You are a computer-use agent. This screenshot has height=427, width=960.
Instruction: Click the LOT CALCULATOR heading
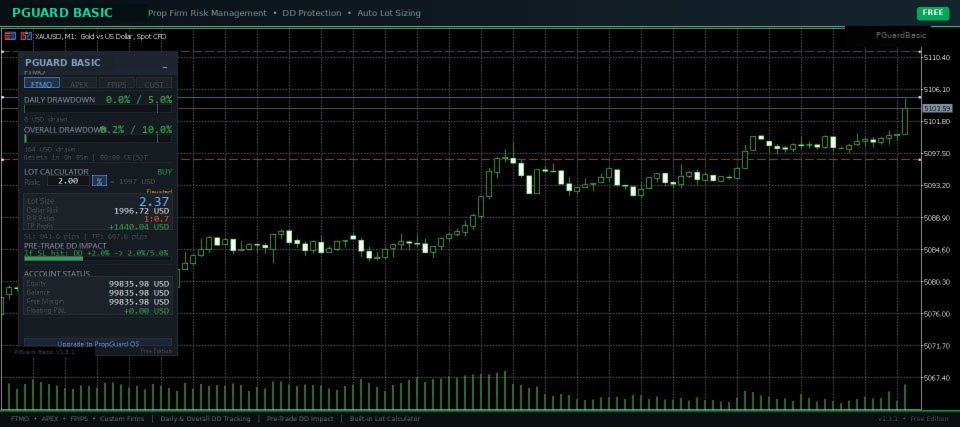click(x=56, y=172)
